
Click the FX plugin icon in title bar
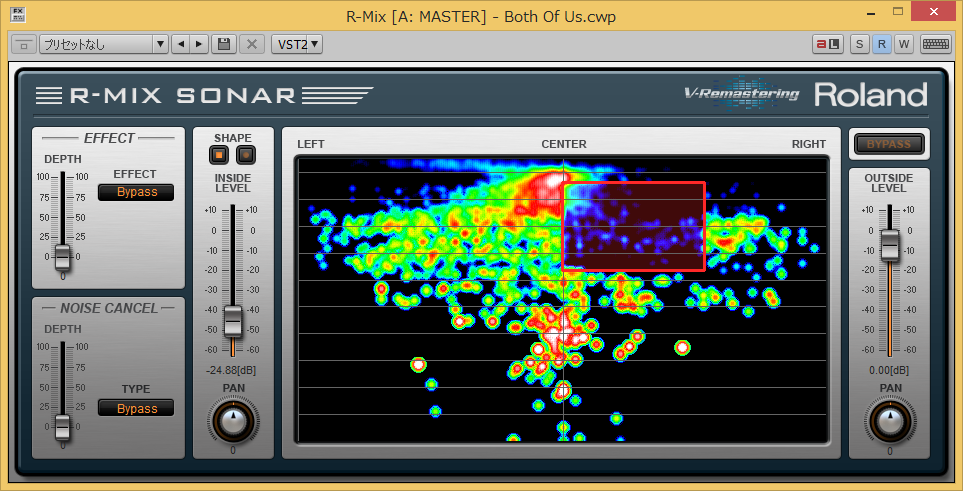17,16
